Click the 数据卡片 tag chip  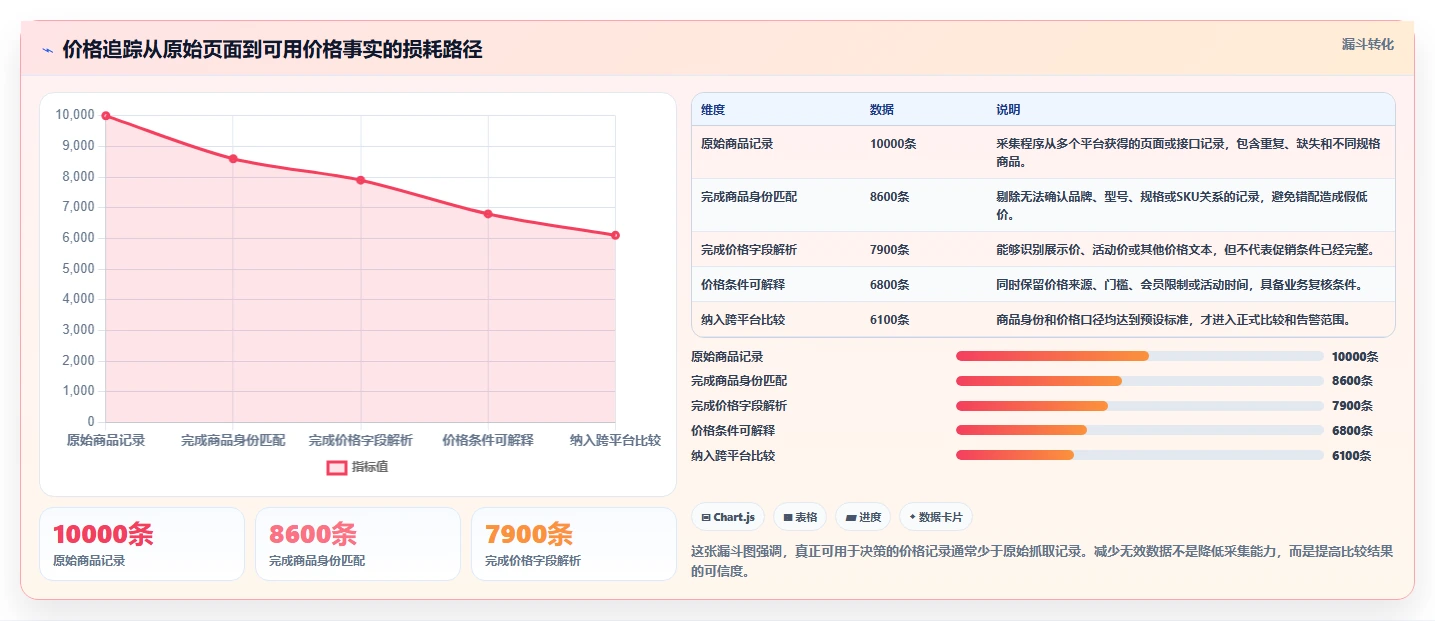[936, 517]
